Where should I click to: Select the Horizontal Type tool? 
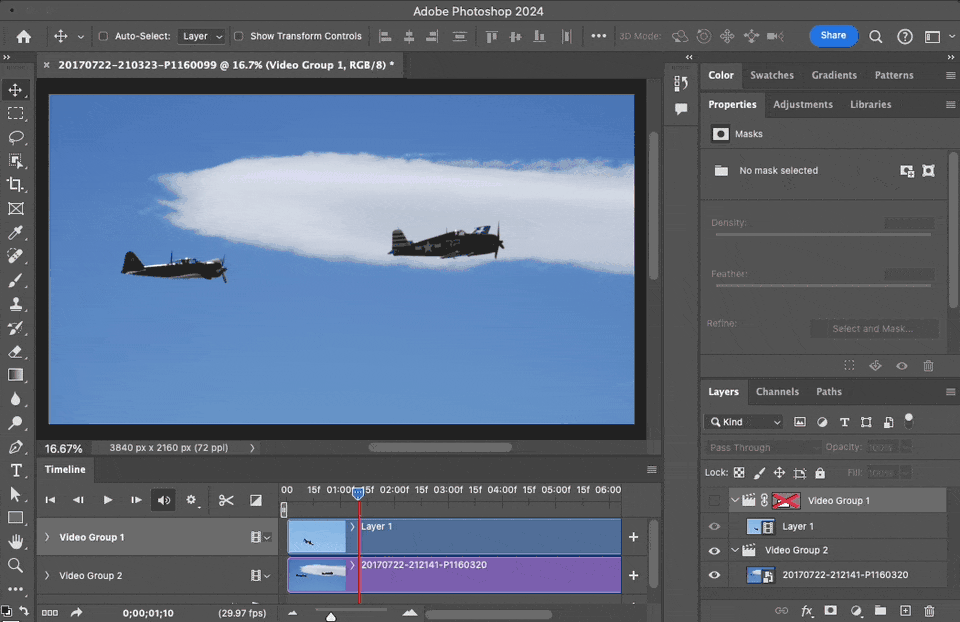click(x=16, y=470)
